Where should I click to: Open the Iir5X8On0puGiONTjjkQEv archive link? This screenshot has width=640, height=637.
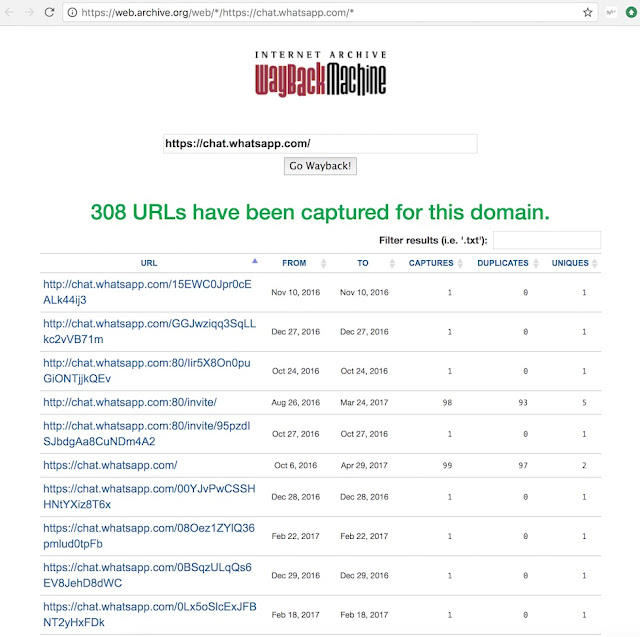[x=147, y=371]
